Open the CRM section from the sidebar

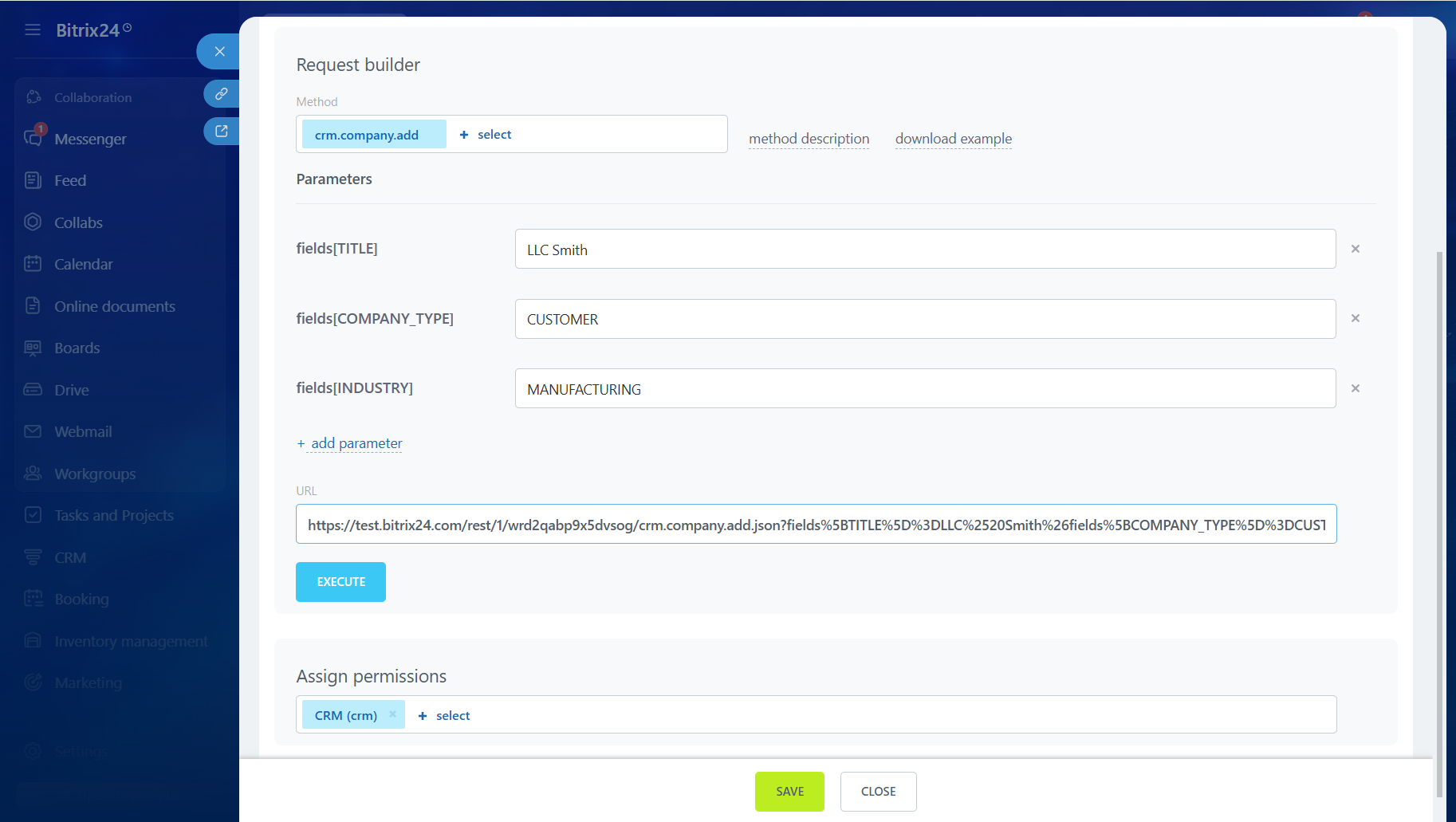click(x=33, y=557)
